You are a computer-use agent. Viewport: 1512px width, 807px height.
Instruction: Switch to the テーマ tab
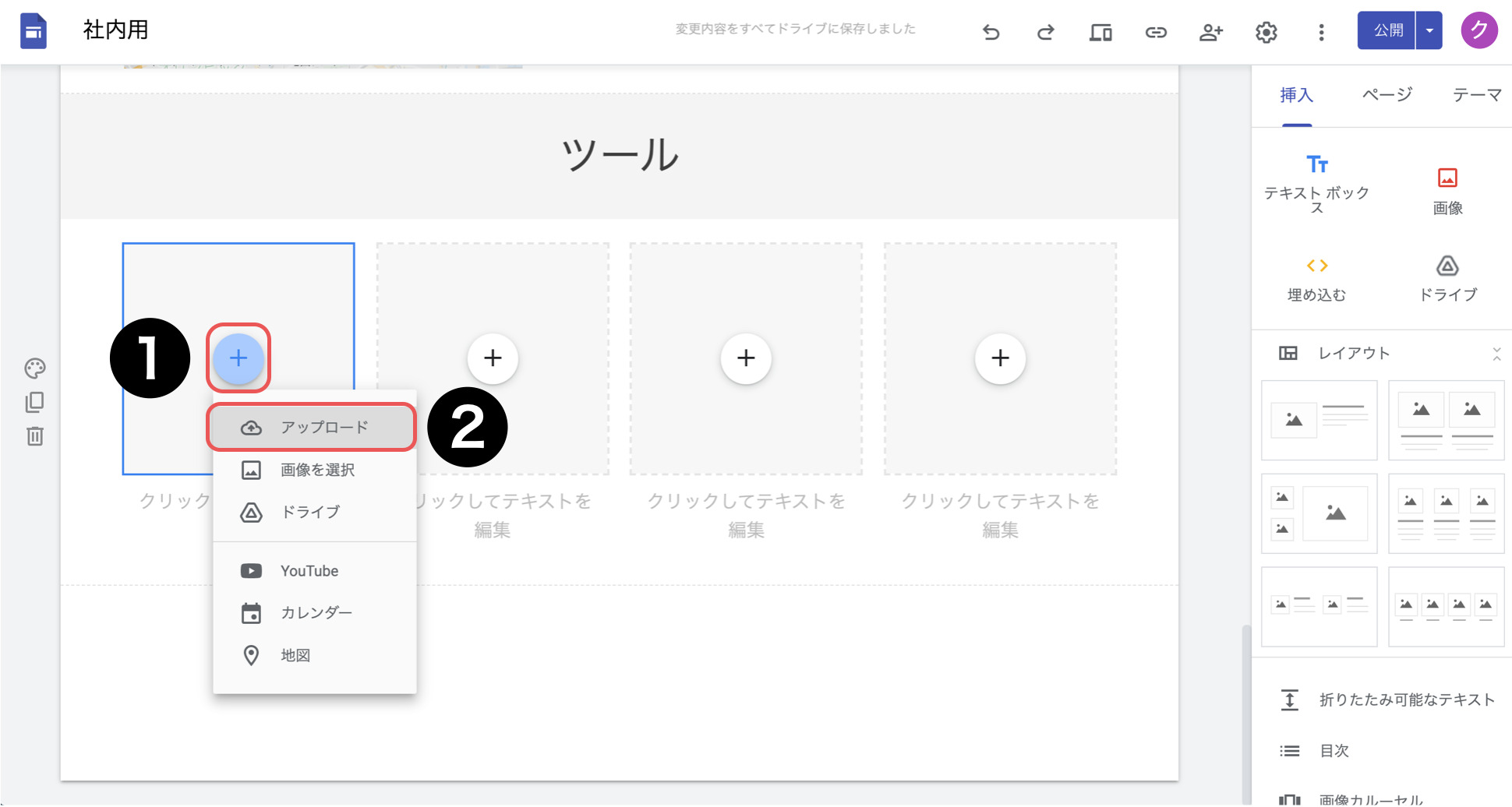[1476, 95]
